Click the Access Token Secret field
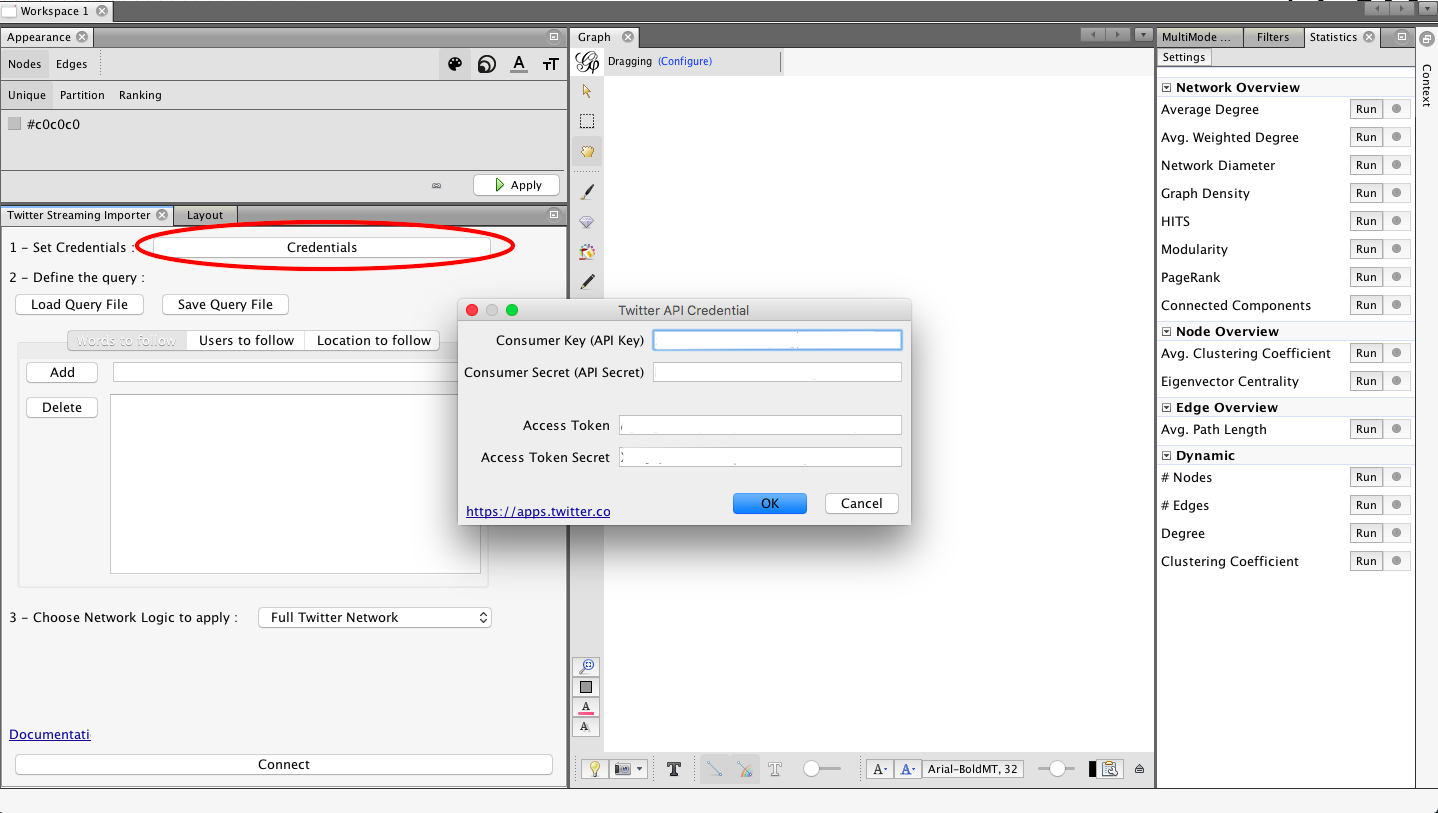This screenshot has width=1438, height=813. (x=760, y=457)
